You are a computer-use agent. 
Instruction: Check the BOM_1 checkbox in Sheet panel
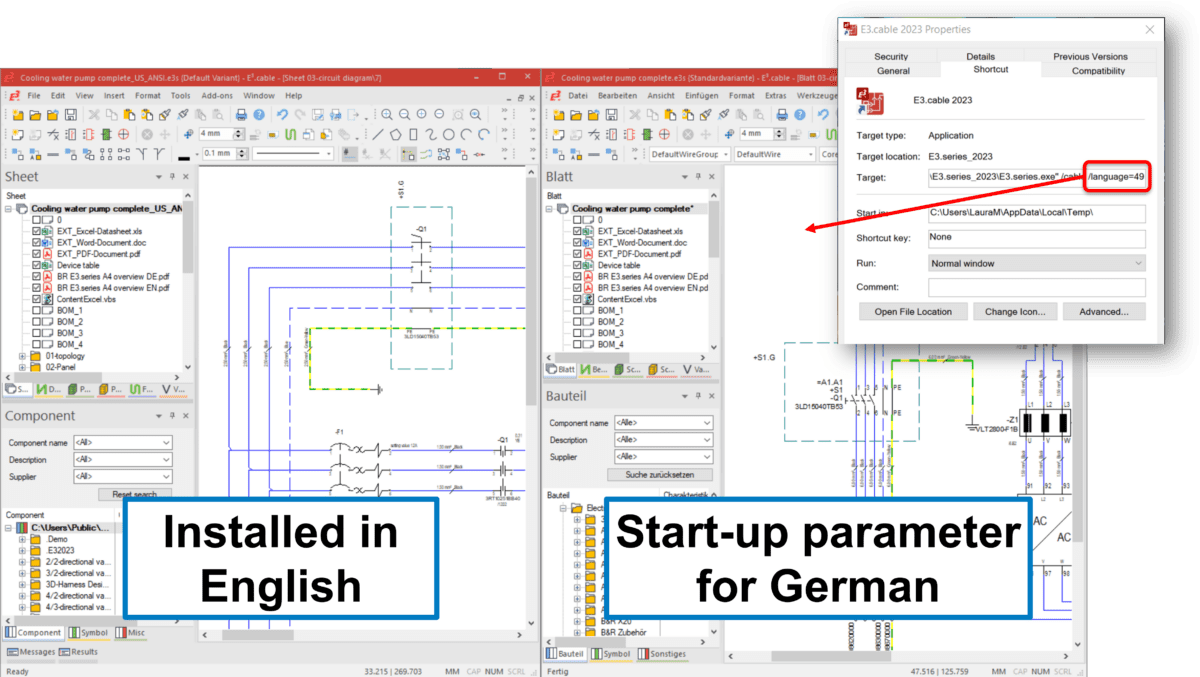tap(37, 311)
